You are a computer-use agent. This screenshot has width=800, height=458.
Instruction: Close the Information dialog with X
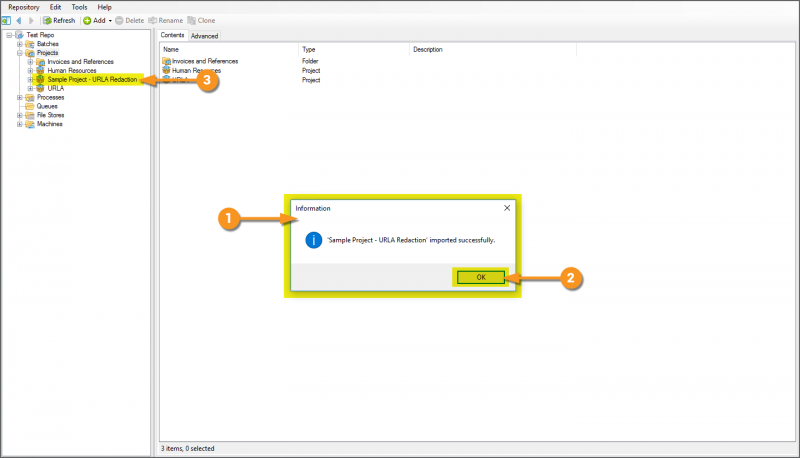point(507,208)
